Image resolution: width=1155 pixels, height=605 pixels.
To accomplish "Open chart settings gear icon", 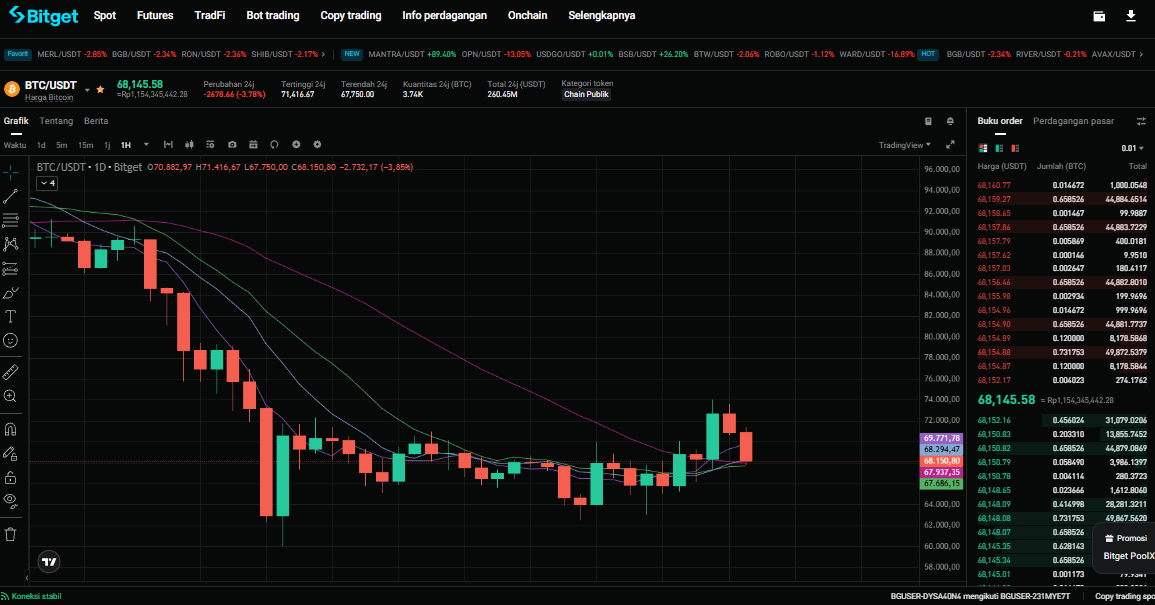I will pyautogui.click(x=317, y=145).
